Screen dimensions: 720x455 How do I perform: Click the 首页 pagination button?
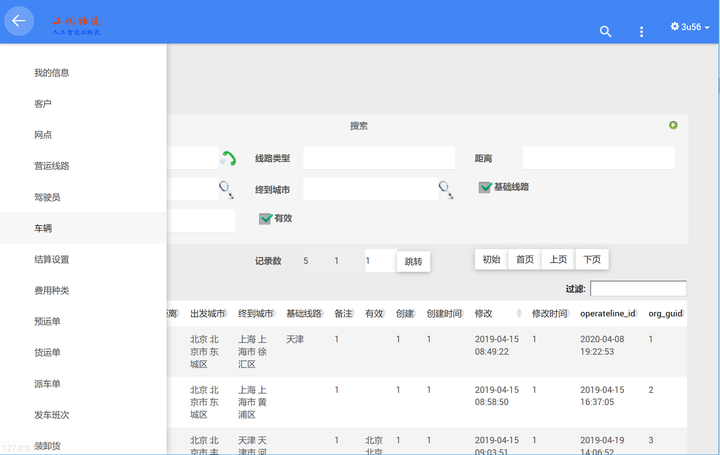[x=524, y=259]
